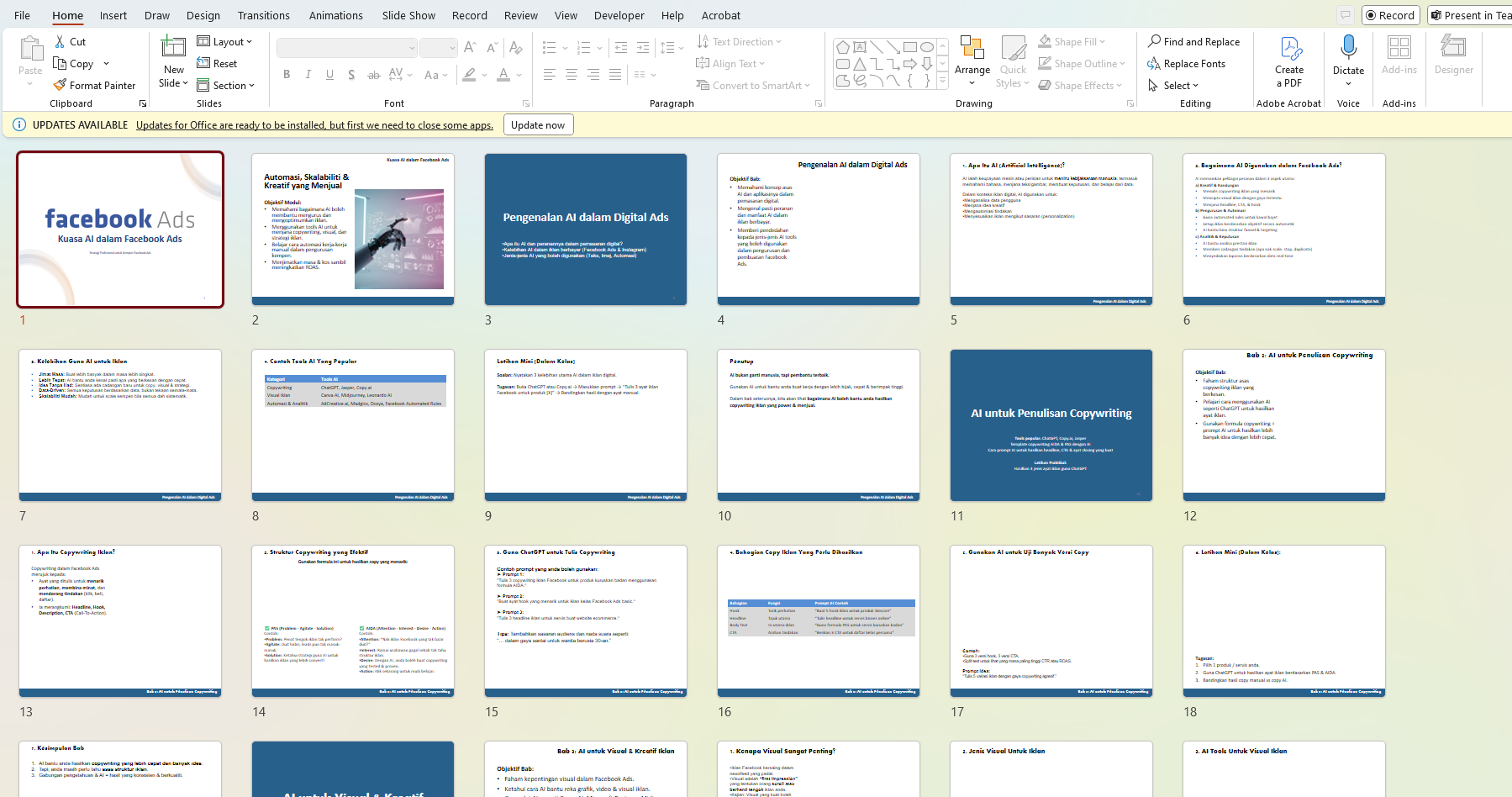This screenshot has height=797, width=1512.
Task: Switch to the Acrobat tab
Action: (x=721, y=15)
